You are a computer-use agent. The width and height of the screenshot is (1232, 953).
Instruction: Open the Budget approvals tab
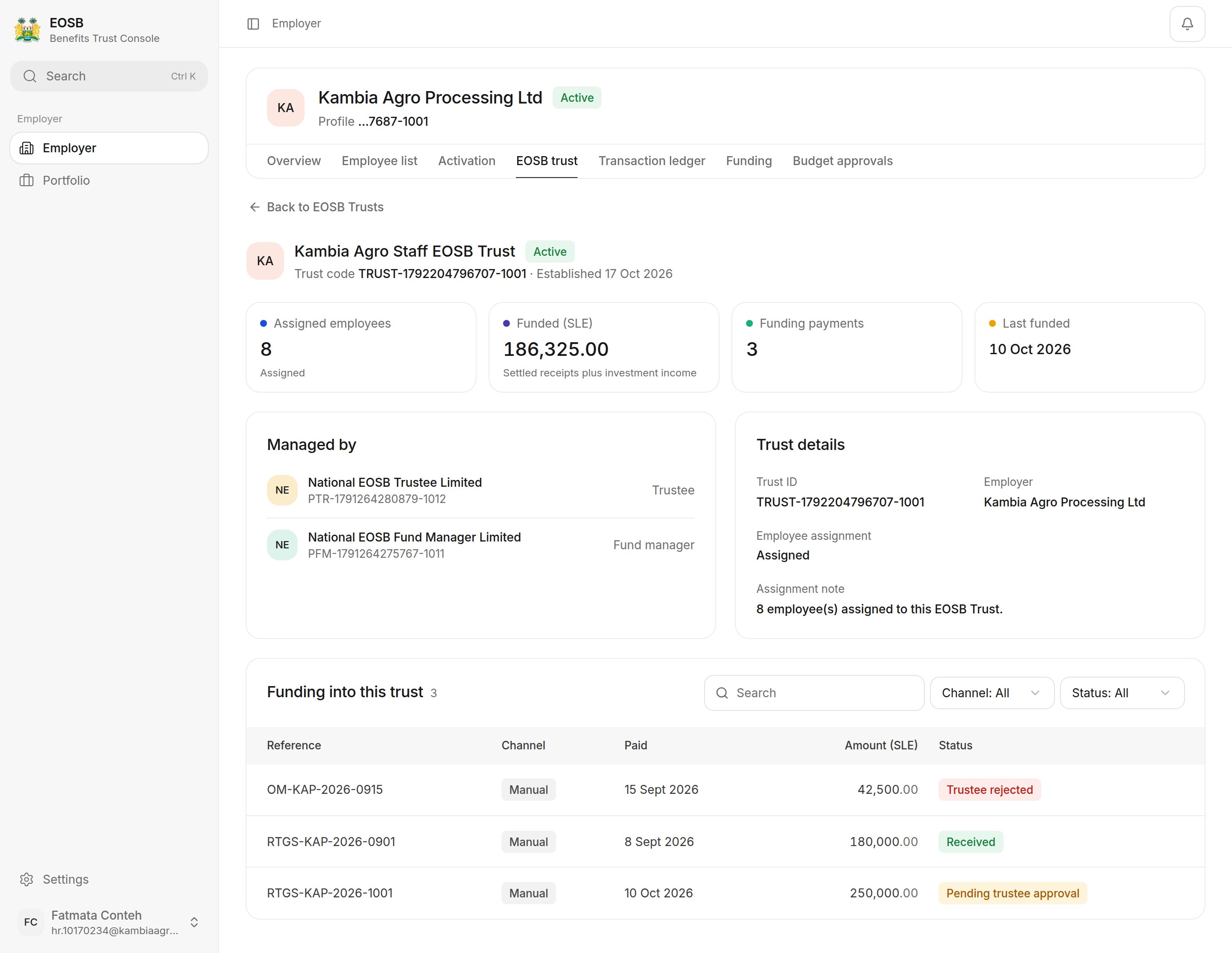(x=842, y=161)
